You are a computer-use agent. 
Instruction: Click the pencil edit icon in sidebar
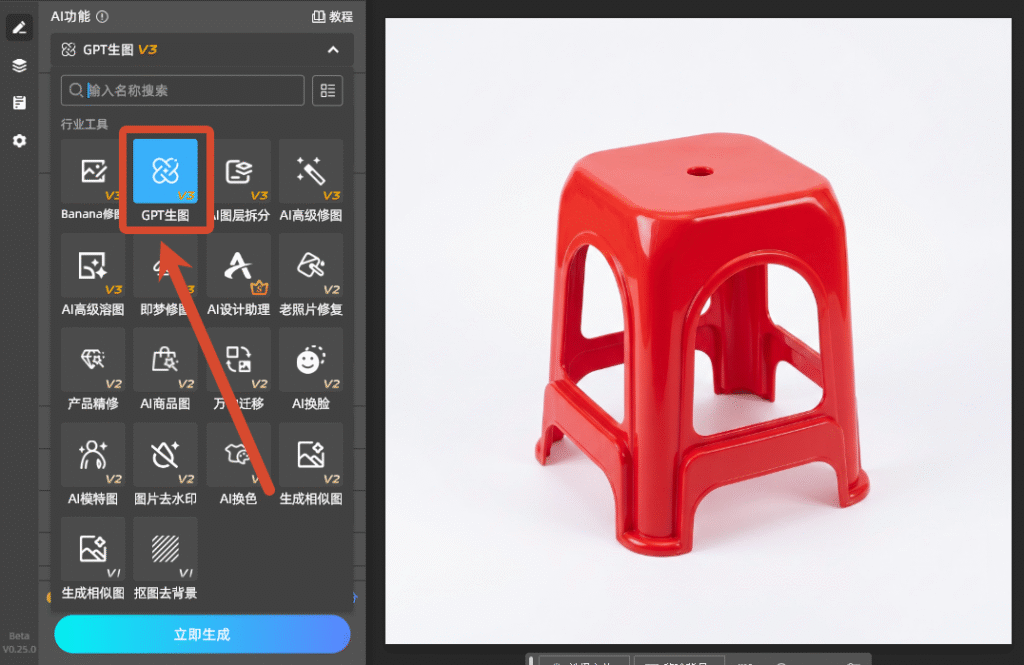click(20, 27)
